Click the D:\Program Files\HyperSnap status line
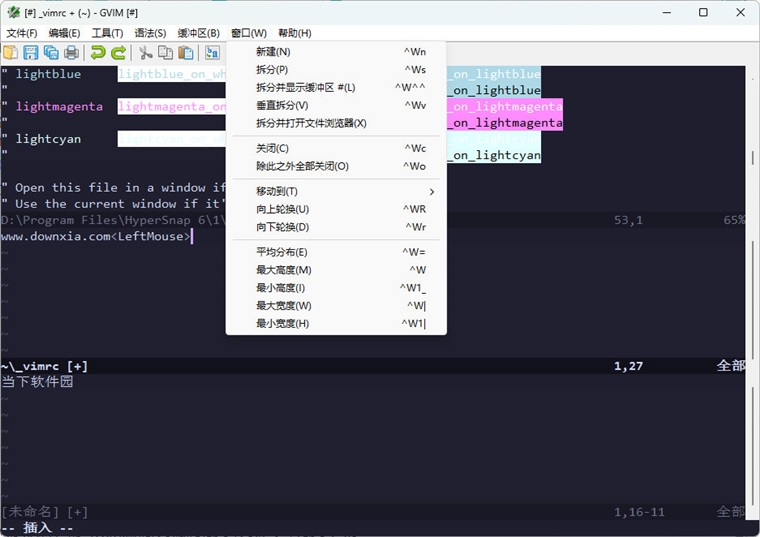Viewport: 760px width, 537px height. 373,220
